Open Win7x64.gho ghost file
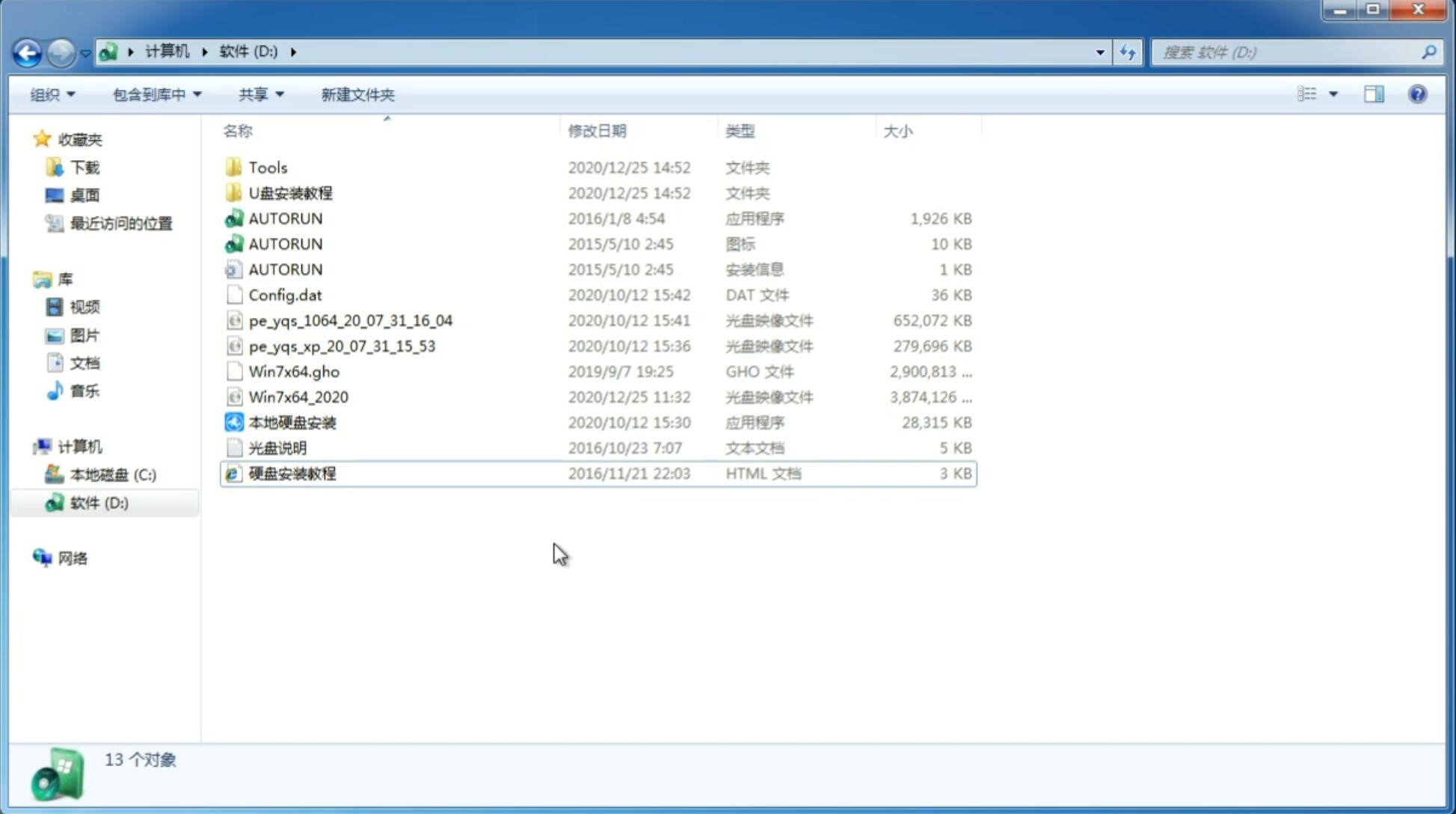1456x814 pixels. tap(294, 371)
